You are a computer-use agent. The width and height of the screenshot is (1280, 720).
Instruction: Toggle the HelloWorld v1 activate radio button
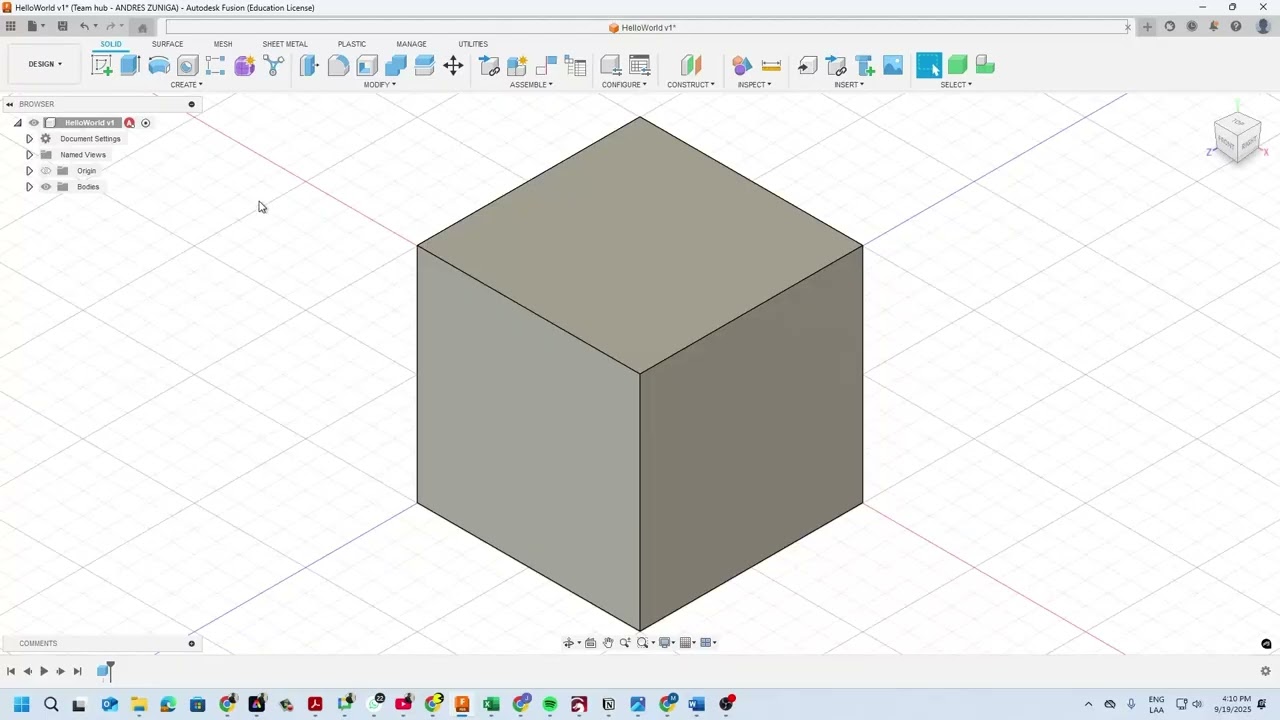145,123
